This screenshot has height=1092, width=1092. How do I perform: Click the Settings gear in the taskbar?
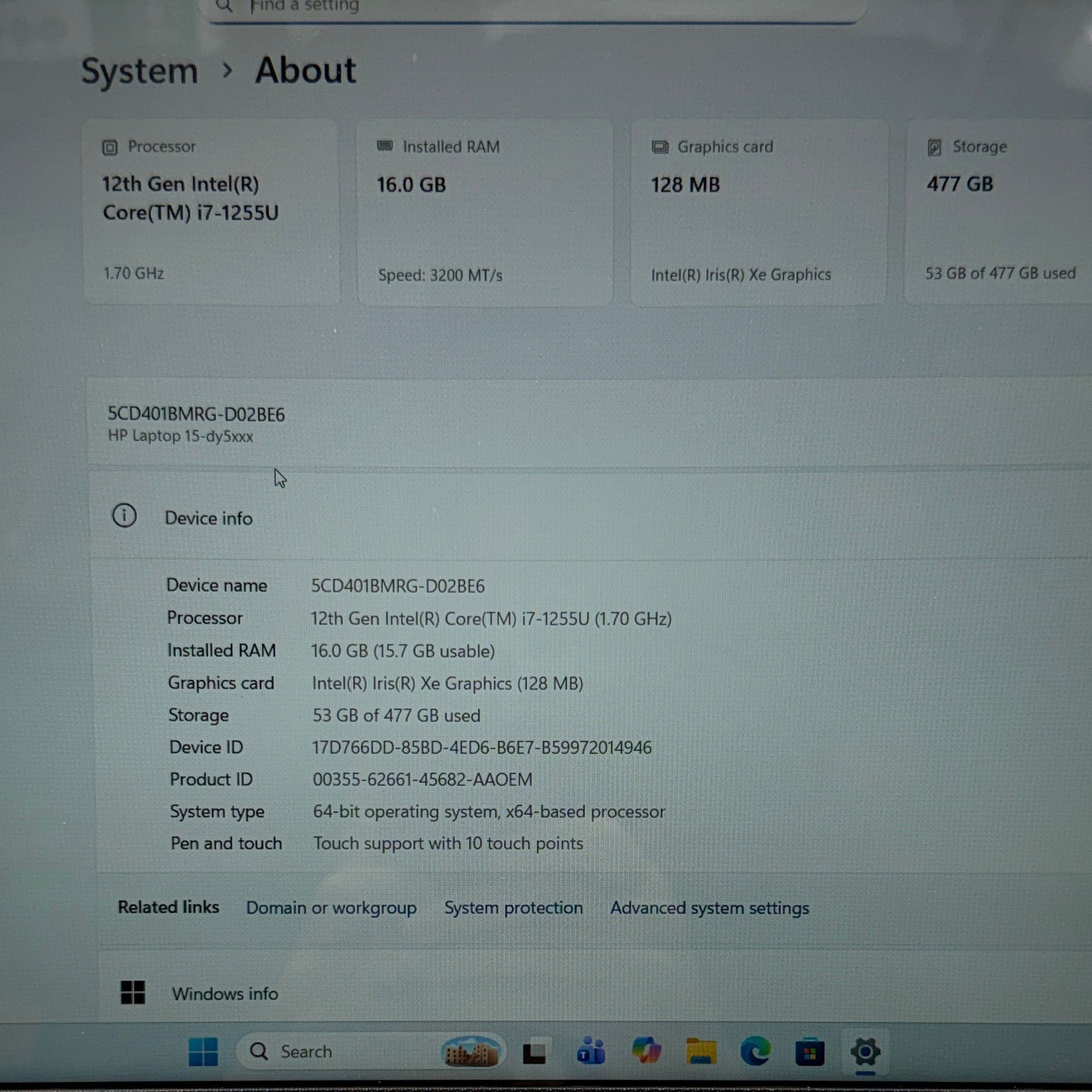point(865,1052)
